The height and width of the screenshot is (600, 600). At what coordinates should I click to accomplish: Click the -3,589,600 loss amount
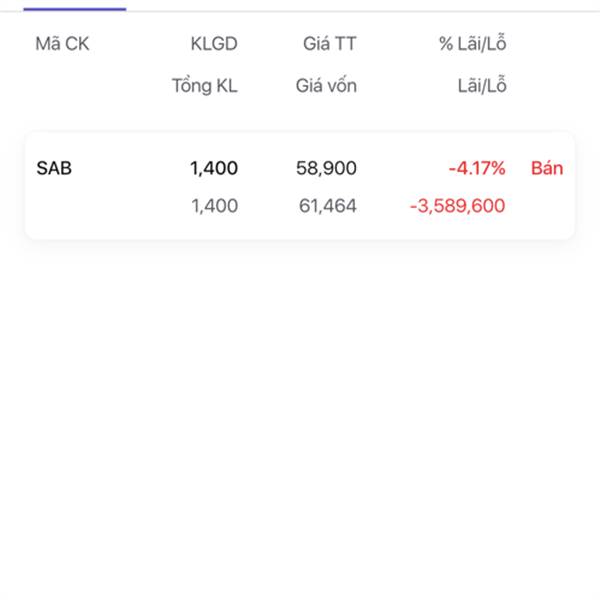coord(458,206)
